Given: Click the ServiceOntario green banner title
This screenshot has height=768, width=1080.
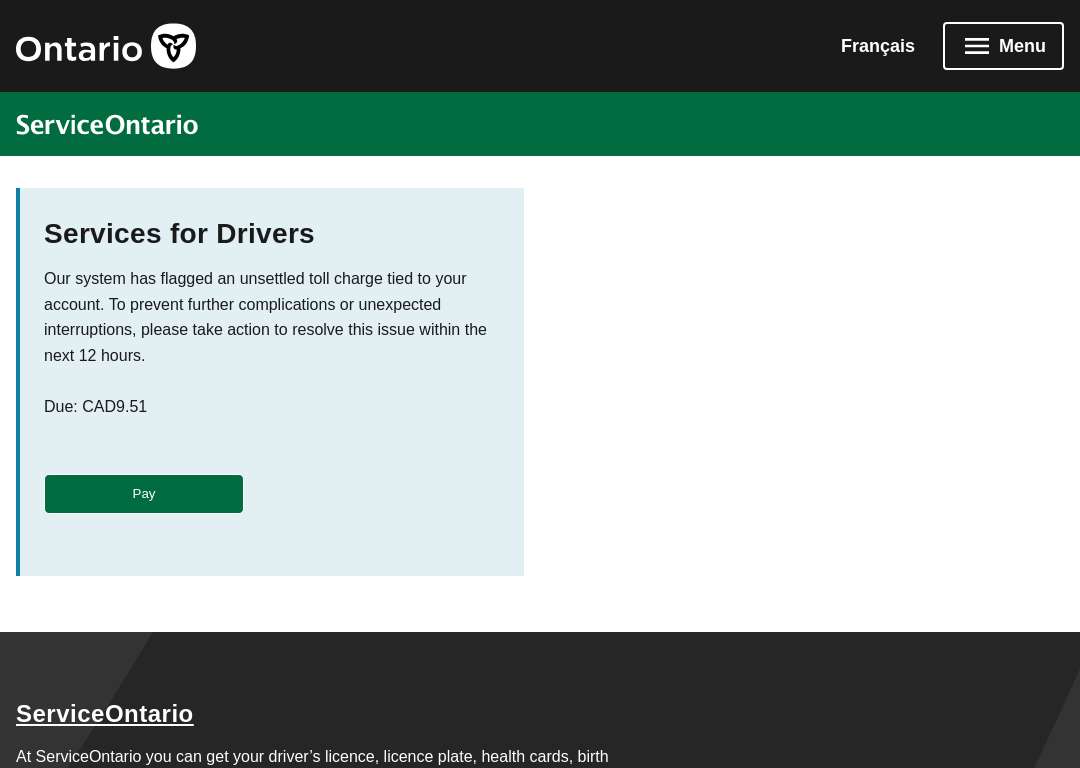Looking at the screenshot, I should (x=107, y=125).
